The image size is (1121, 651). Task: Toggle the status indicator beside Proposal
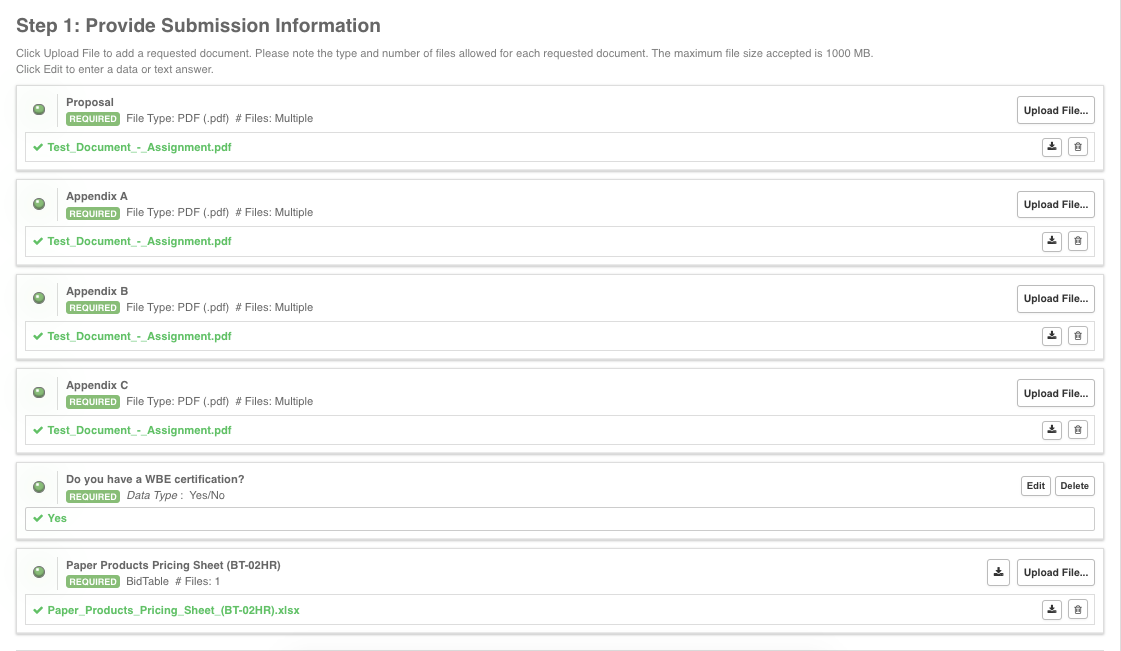(x=38, y=108)
